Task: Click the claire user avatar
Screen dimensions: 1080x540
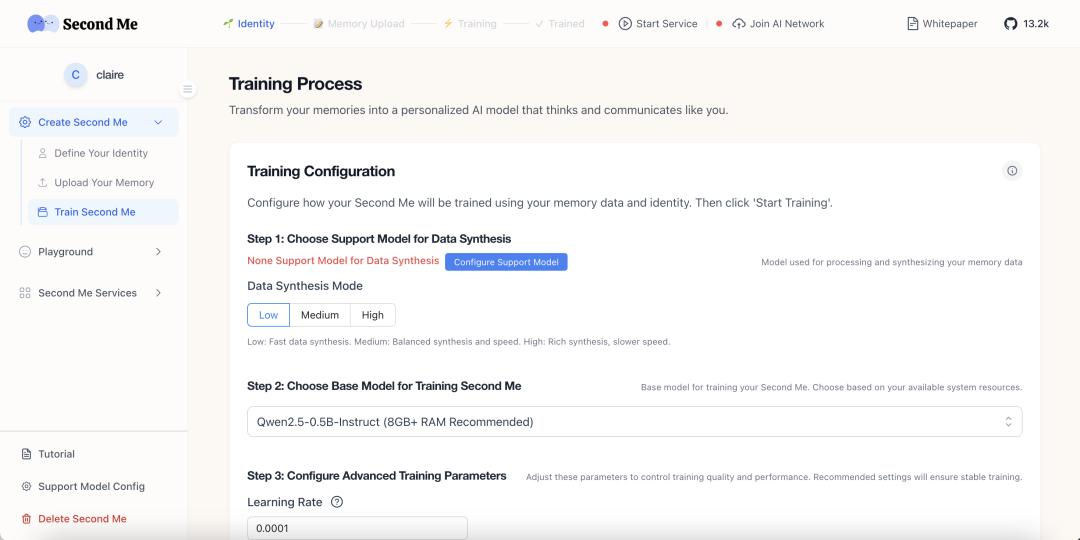Action: (75, 75)
